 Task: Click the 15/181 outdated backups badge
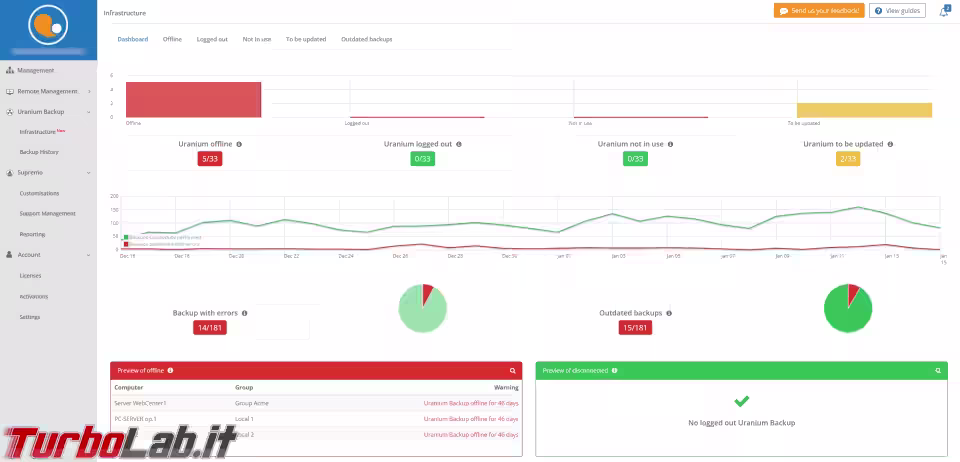click(635, 327)
